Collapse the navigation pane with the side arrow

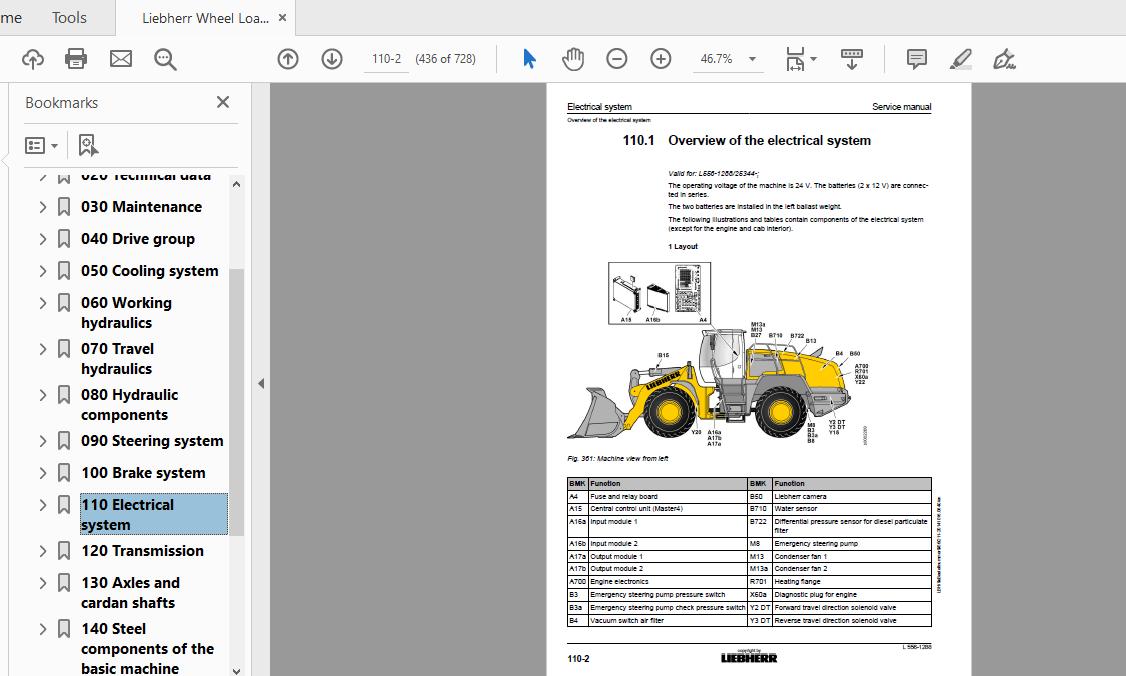(260, 383)
